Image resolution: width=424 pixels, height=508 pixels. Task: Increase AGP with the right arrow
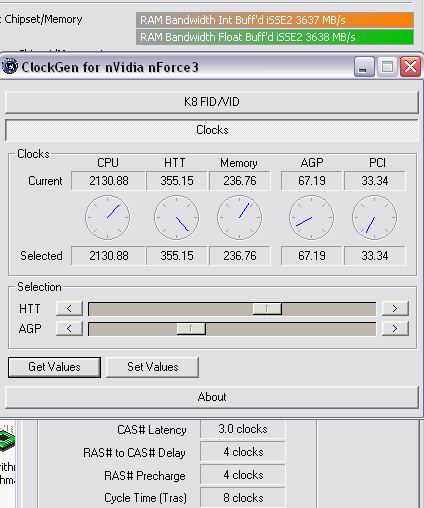[x=395, y=328]
